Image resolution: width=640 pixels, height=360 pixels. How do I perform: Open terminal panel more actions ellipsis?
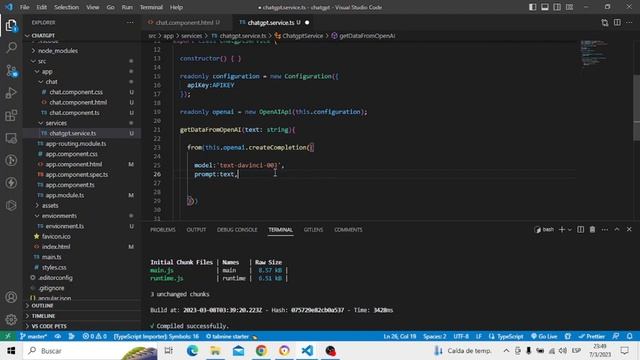604,230
